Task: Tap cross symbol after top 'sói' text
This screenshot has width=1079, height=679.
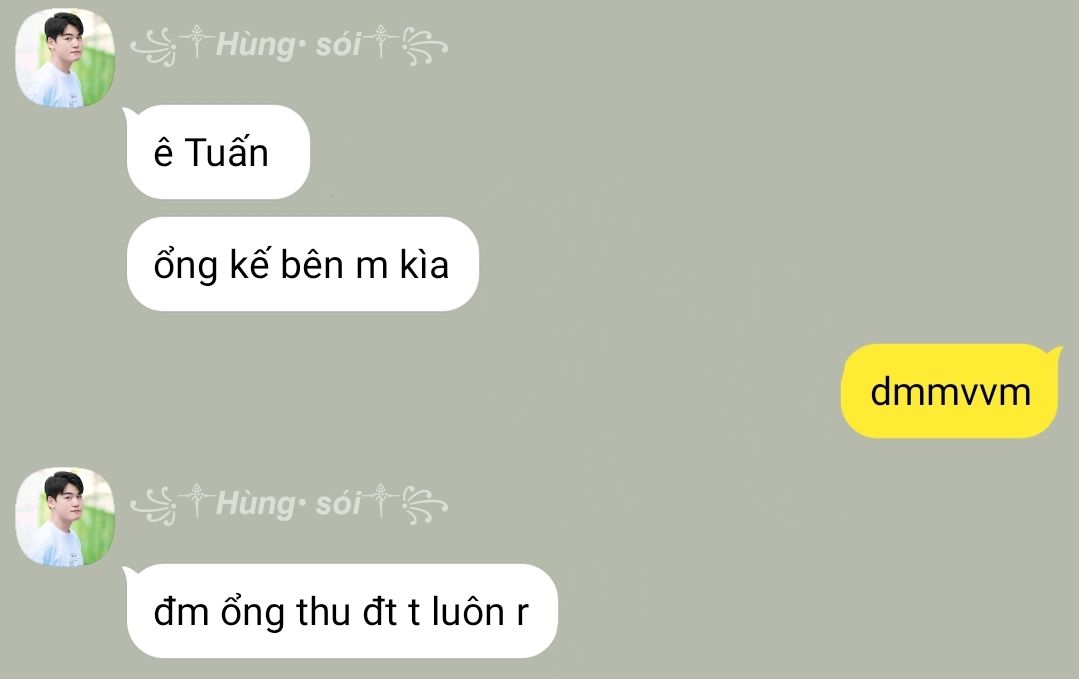Action: [381, 42]
